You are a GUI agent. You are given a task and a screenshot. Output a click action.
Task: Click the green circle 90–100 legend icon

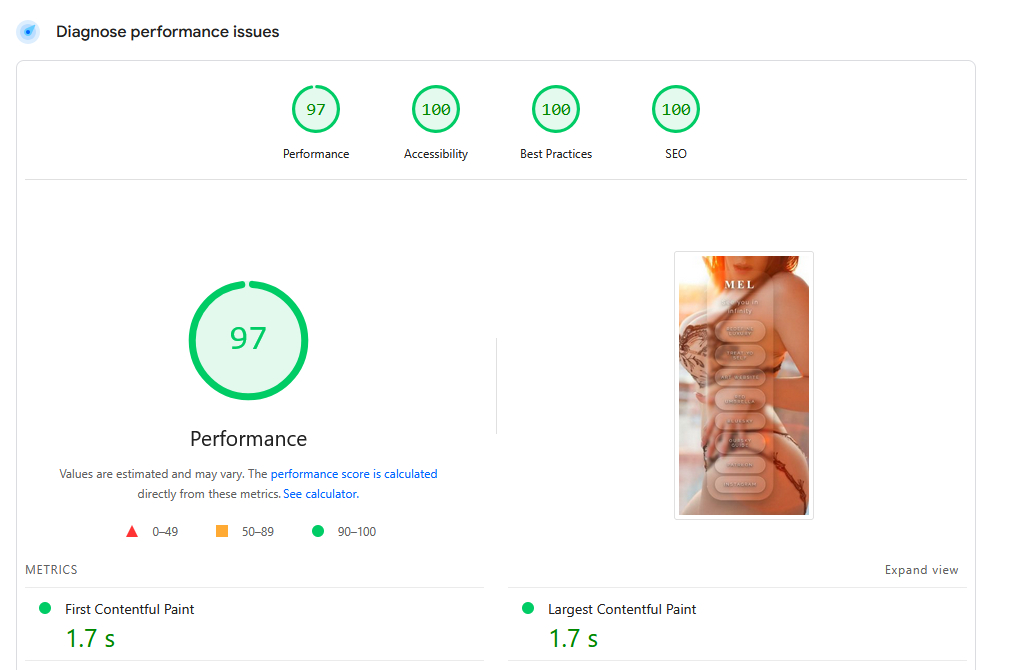pos(318,531)
